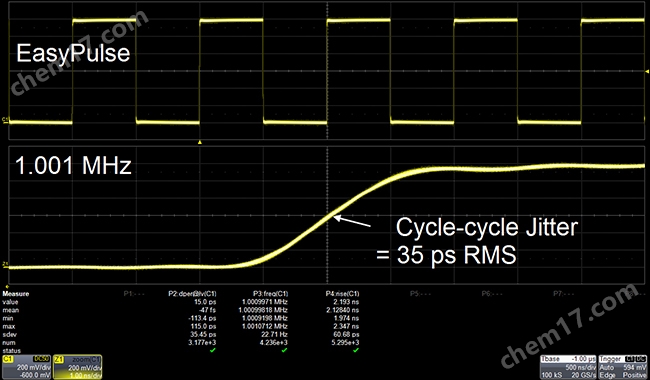Click the P4 min 1.974 ns

pos(347,318)
